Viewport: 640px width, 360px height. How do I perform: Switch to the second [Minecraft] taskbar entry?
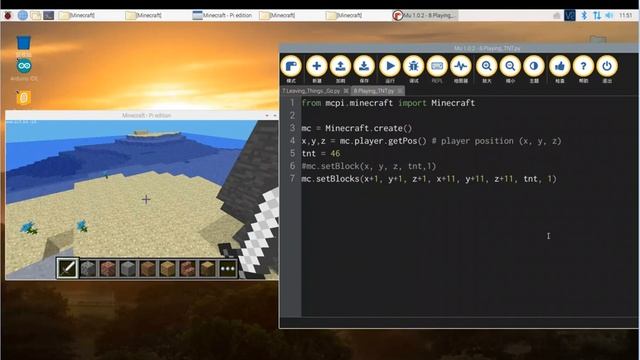pos(144,15)
